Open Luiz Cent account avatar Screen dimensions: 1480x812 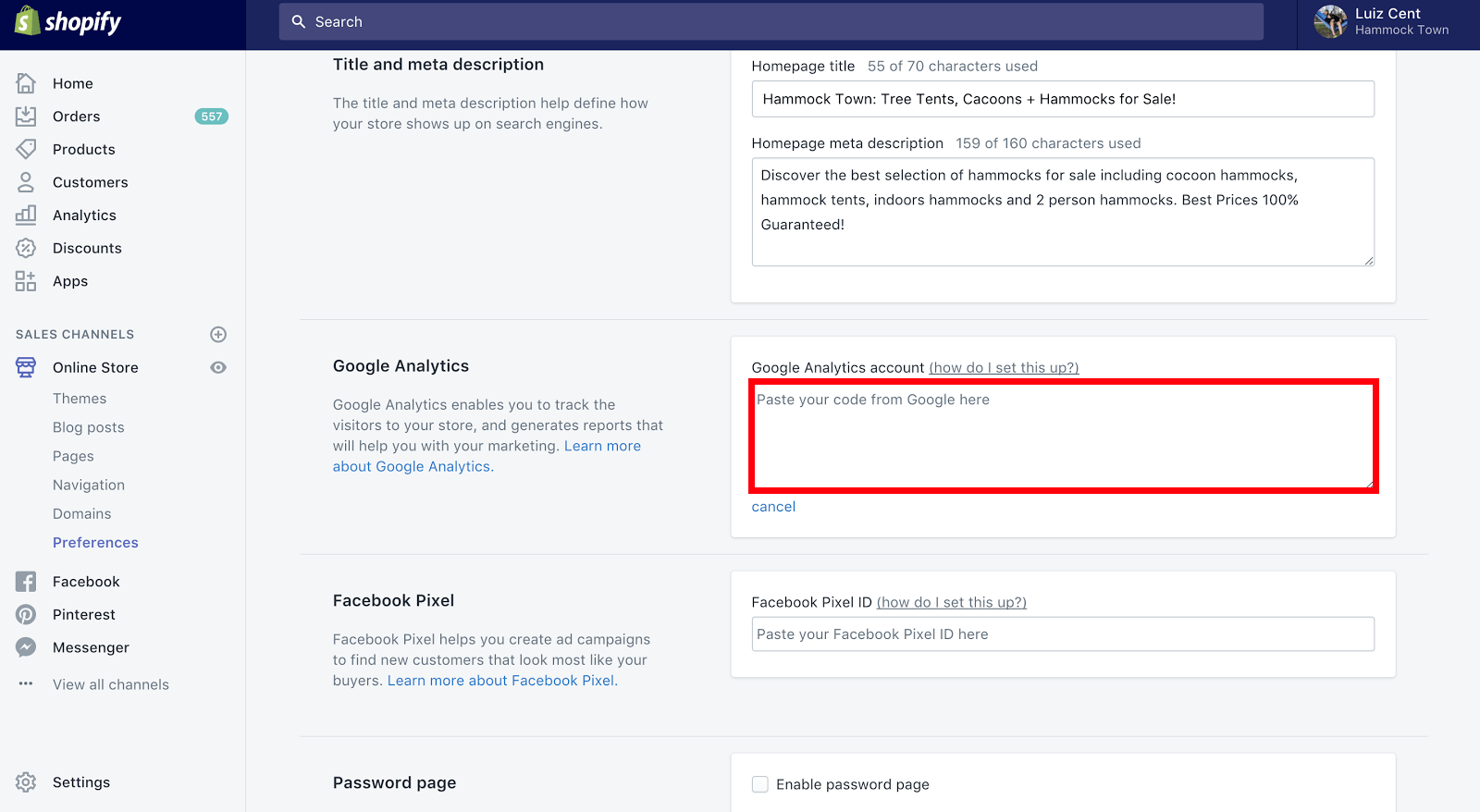[x=1330, y=21]
